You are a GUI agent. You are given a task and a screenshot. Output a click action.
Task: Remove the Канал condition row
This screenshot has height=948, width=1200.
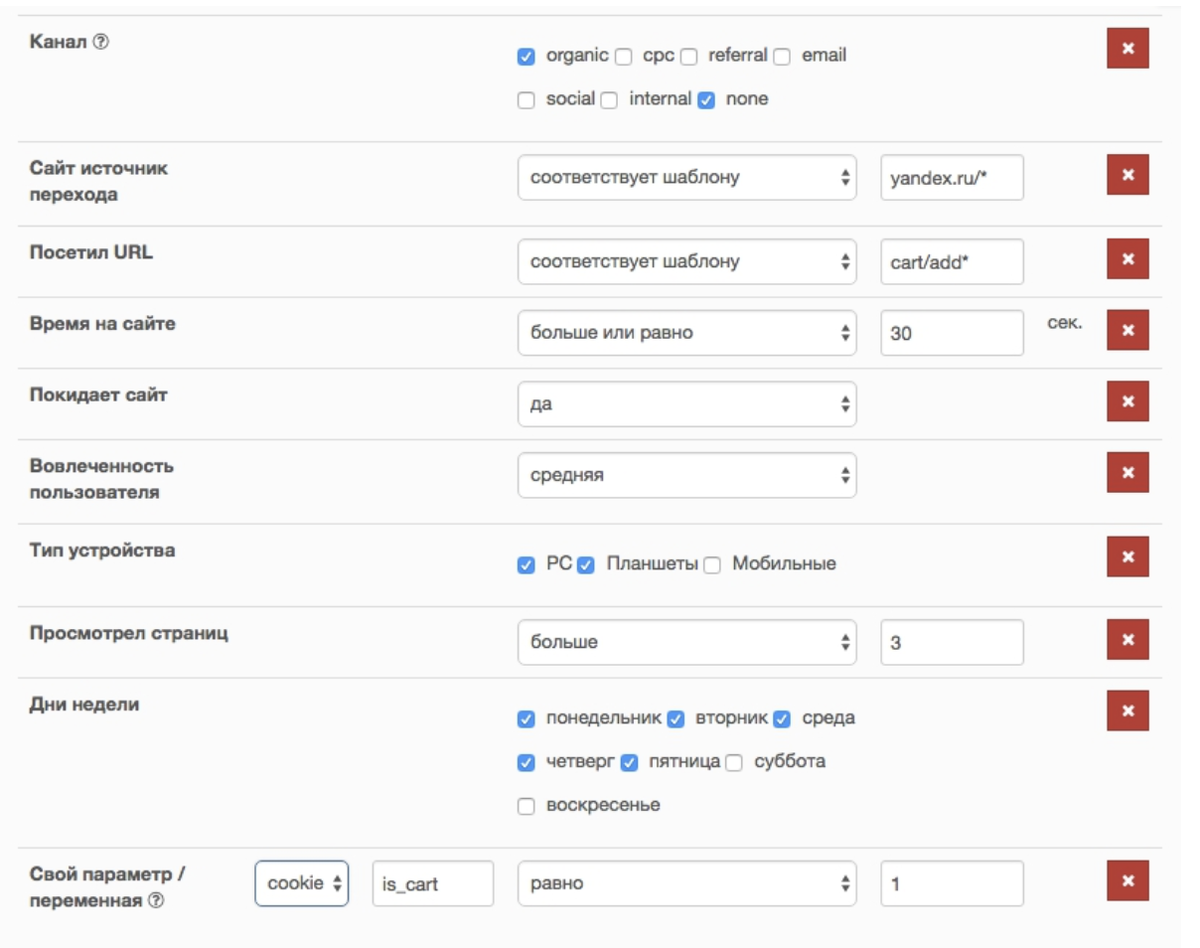click(x=1127, y=48)
